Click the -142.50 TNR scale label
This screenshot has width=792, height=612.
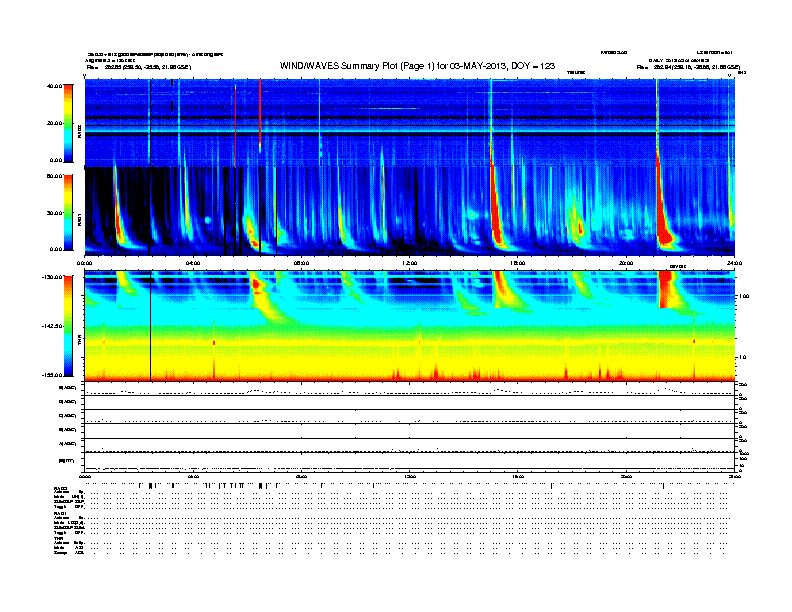click(52, 326)
